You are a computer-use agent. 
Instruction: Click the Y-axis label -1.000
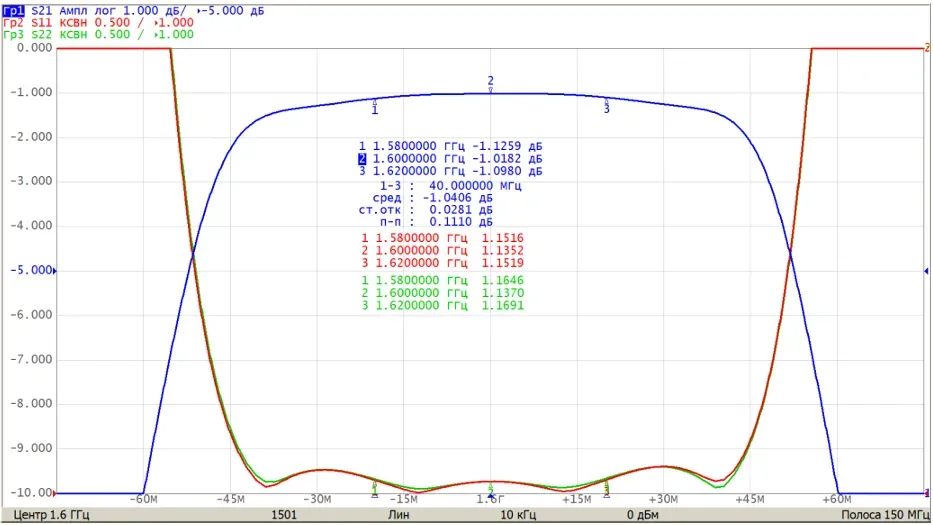tap(31, 92)
